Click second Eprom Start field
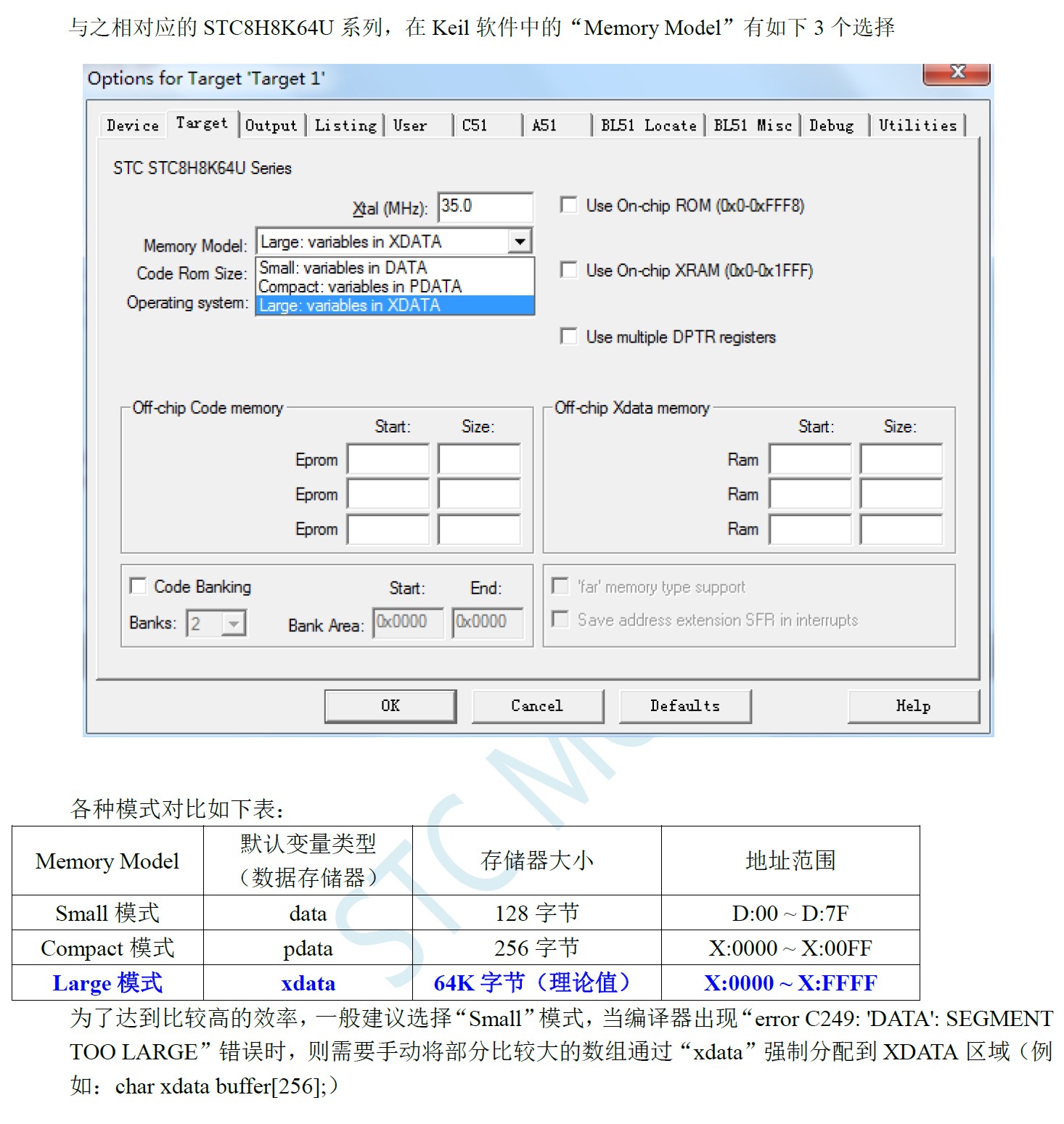Image resolution: width=1064 pixels, height=1124 pixels. pyautogui.click(x=388, y=494)
